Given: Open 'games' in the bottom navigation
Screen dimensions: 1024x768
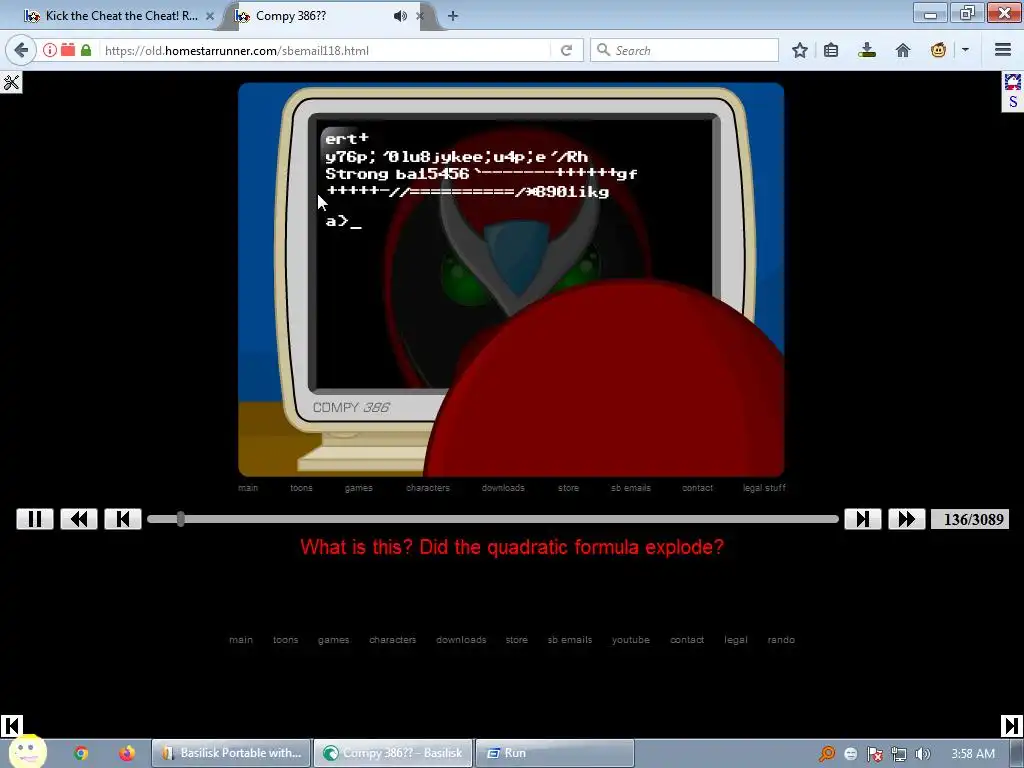Looking at the screenshot, I should pyautogui.click(x=334, y=640).
